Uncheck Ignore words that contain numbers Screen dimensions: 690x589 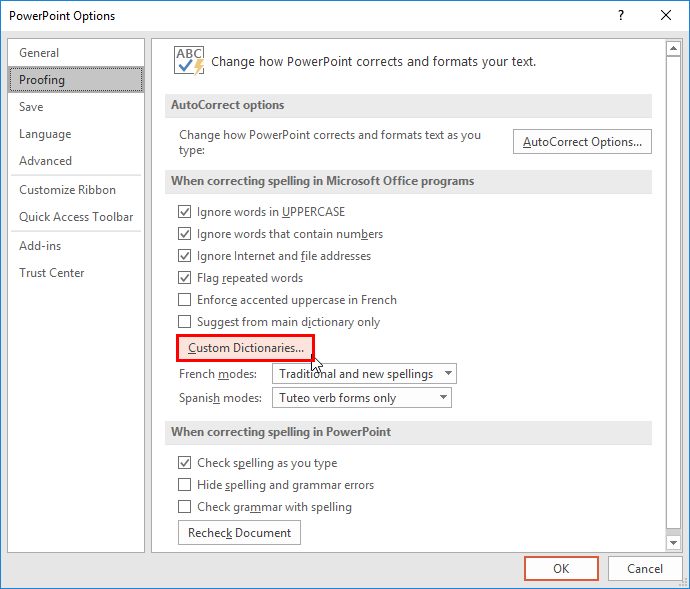[x=184, y=234]
